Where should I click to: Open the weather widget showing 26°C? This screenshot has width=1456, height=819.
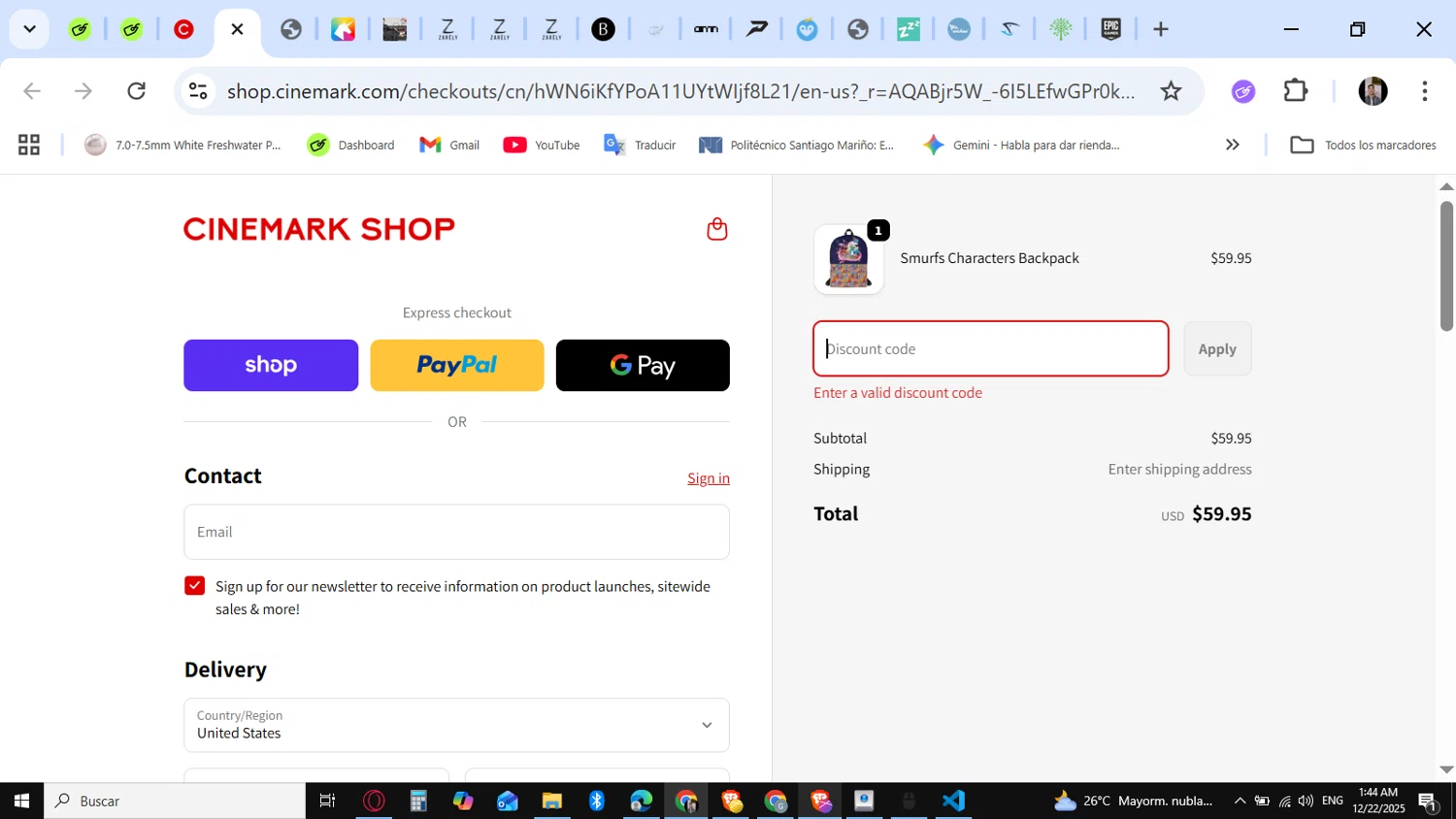[x=1133, y=801]
